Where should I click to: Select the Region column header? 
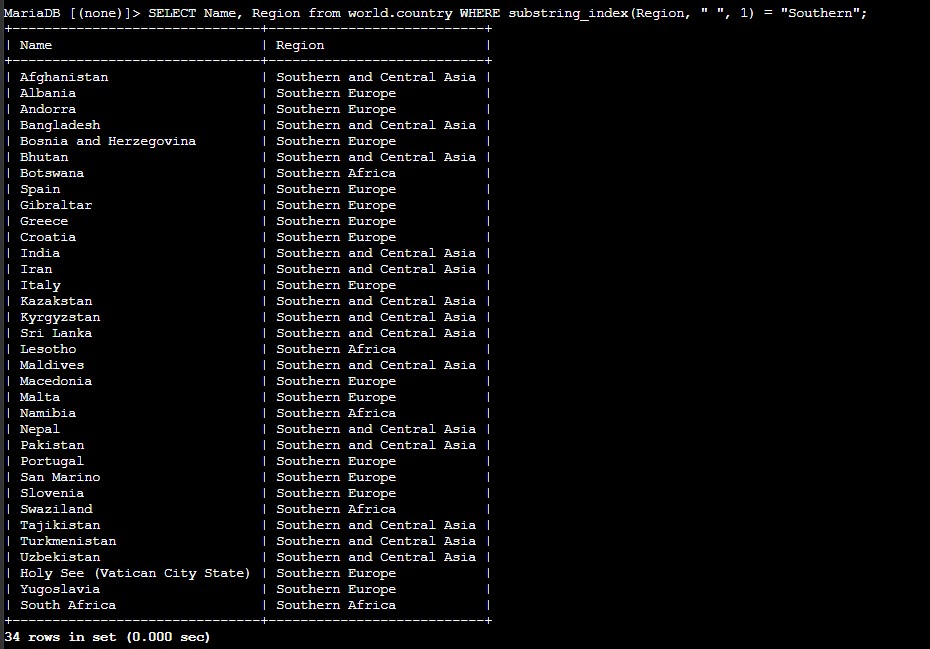[300, 44]
